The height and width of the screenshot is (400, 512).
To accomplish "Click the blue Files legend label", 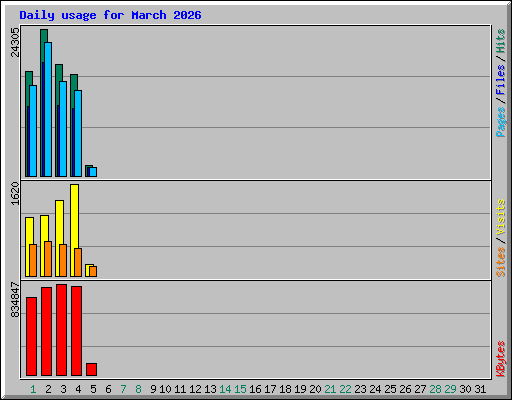I will coord(500,80).
